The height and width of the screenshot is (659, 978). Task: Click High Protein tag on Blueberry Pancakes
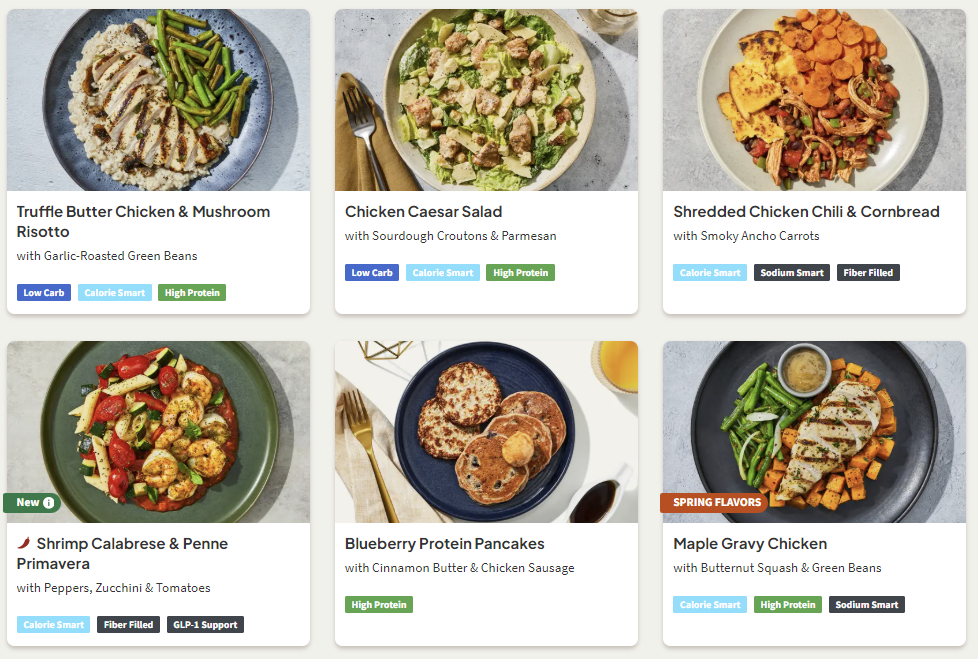click(379, 605)
